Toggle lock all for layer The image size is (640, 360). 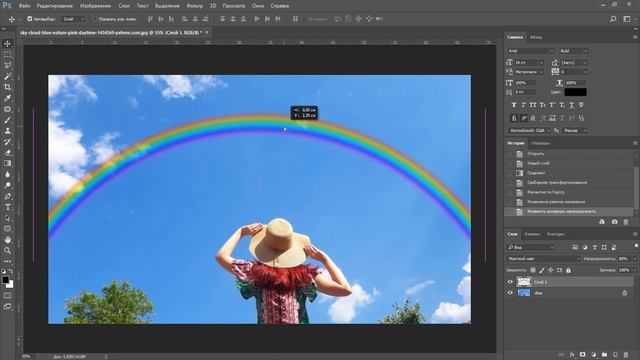[568, 270]
